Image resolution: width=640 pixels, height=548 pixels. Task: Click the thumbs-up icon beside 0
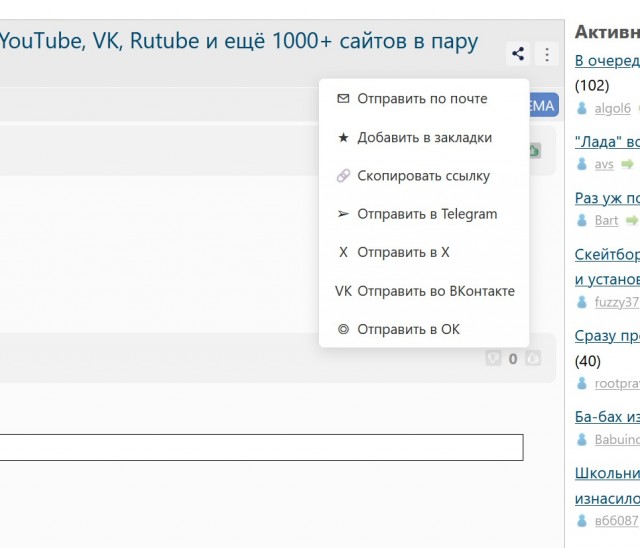click(x=533, y=358)
